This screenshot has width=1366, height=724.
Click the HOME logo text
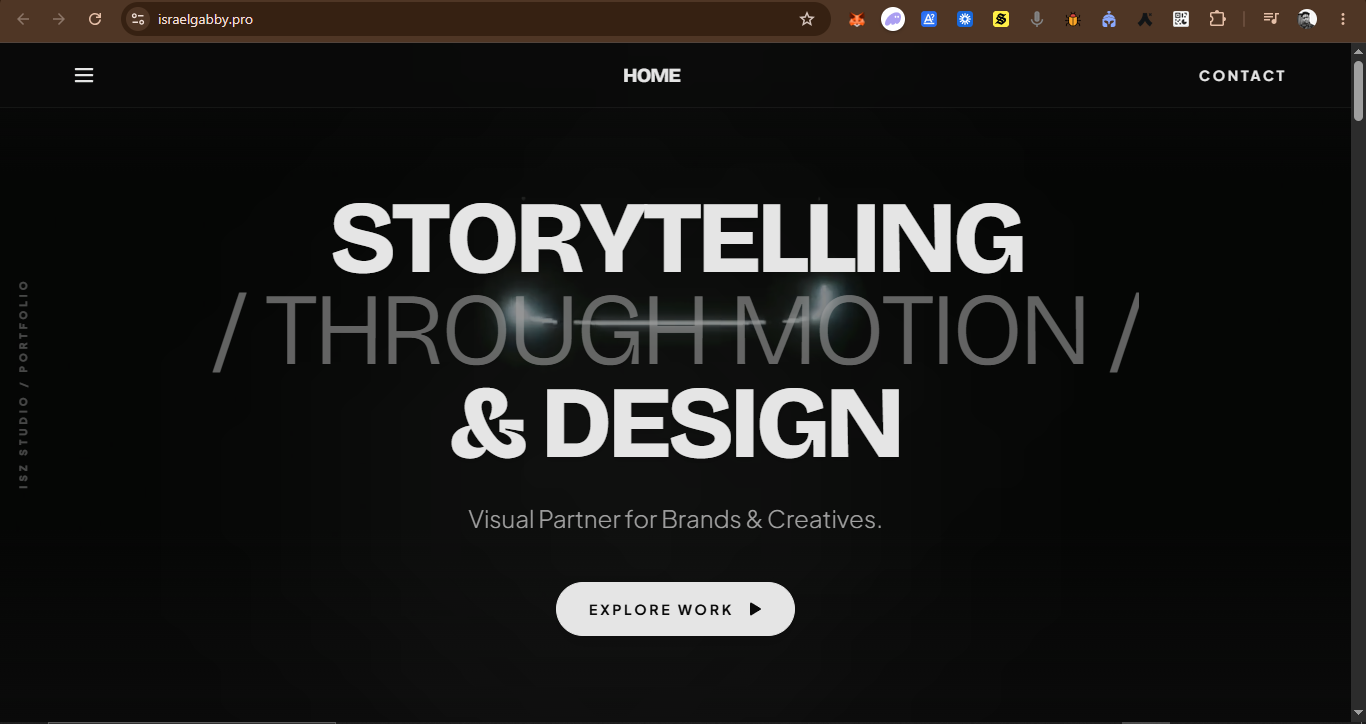(652, 76)
